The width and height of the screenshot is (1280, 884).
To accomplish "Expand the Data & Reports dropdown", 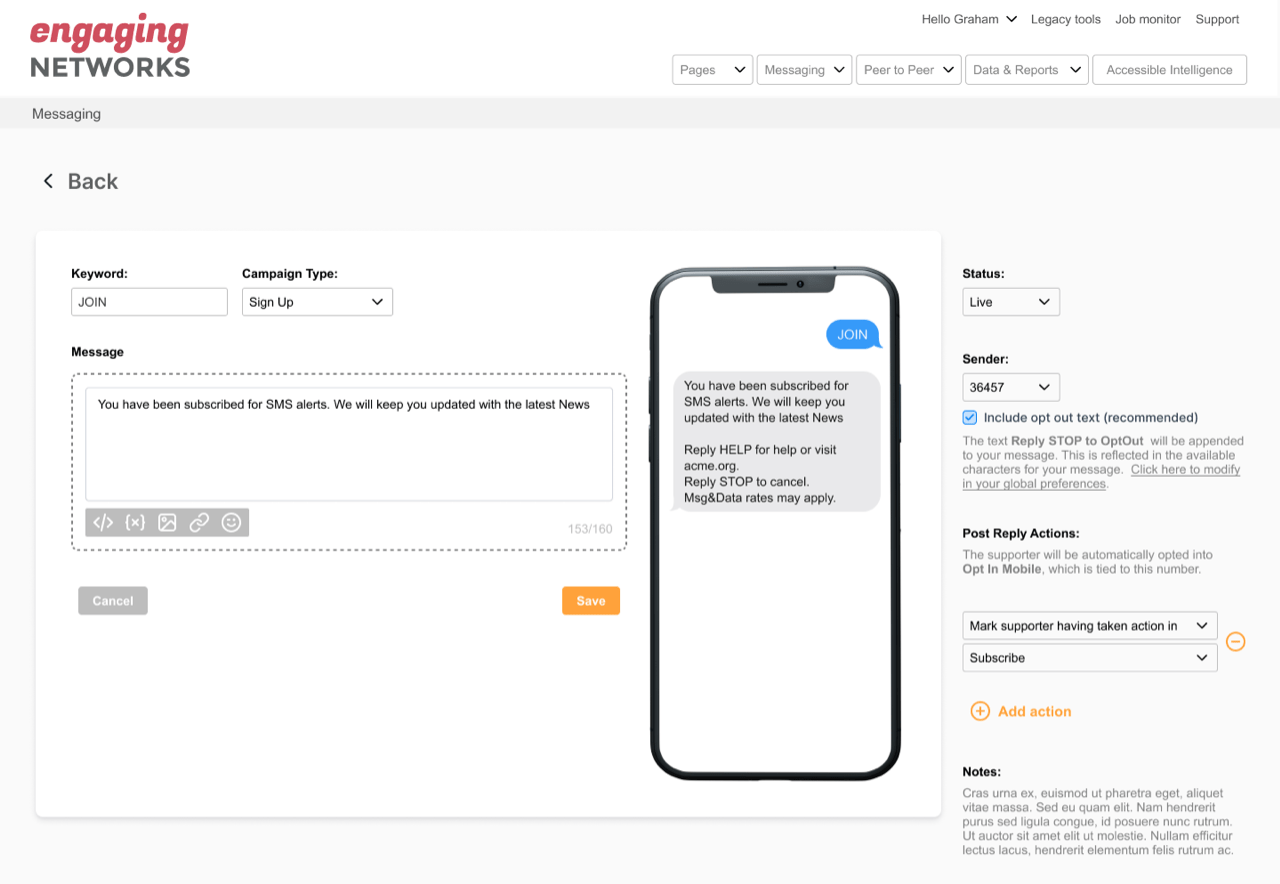I will coord(1026,69).
